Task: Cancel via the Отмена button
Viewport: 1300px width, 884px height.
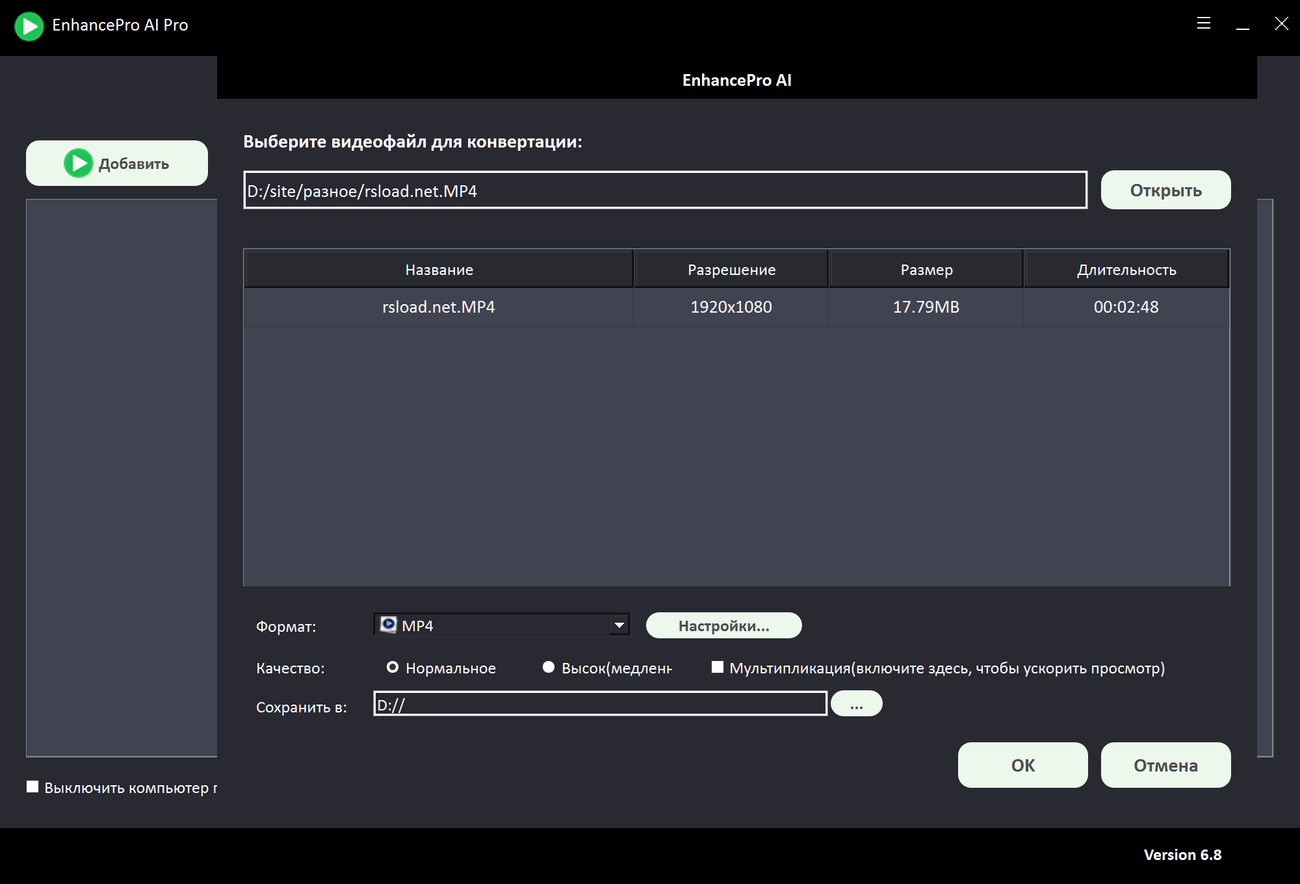Action: [x=1165, y=764]
